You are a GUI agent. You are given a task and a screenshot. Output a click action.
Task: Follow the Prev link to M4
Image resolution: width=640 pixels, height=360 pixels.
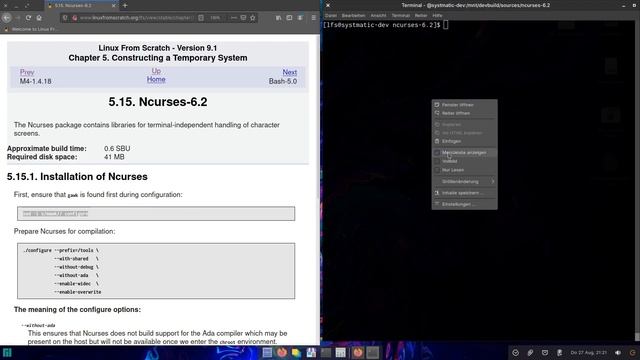point(27,72)
